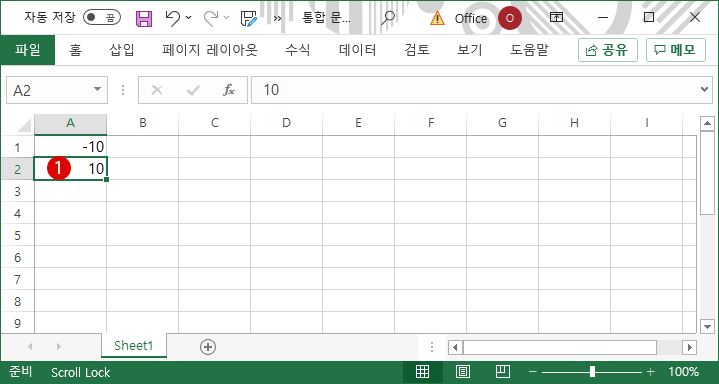Click the next sheet navigation arrow
Screen dimensions: 719x384
pyautogui.click(x=59, y=346)
